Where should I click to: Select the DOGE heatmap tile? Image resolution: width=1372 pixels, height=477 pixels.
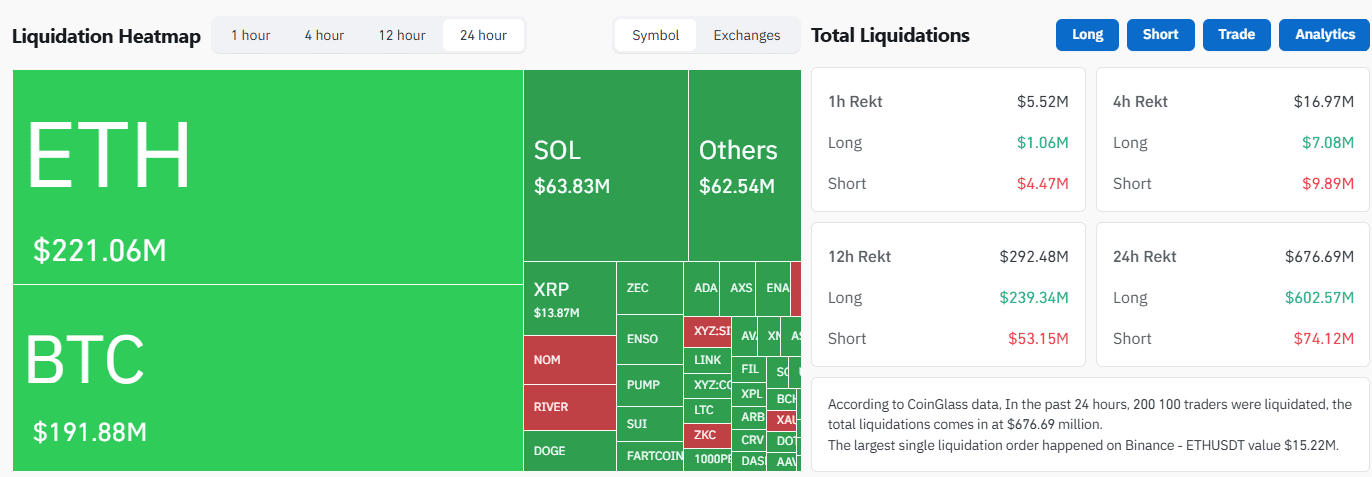[x=569, y=451]
